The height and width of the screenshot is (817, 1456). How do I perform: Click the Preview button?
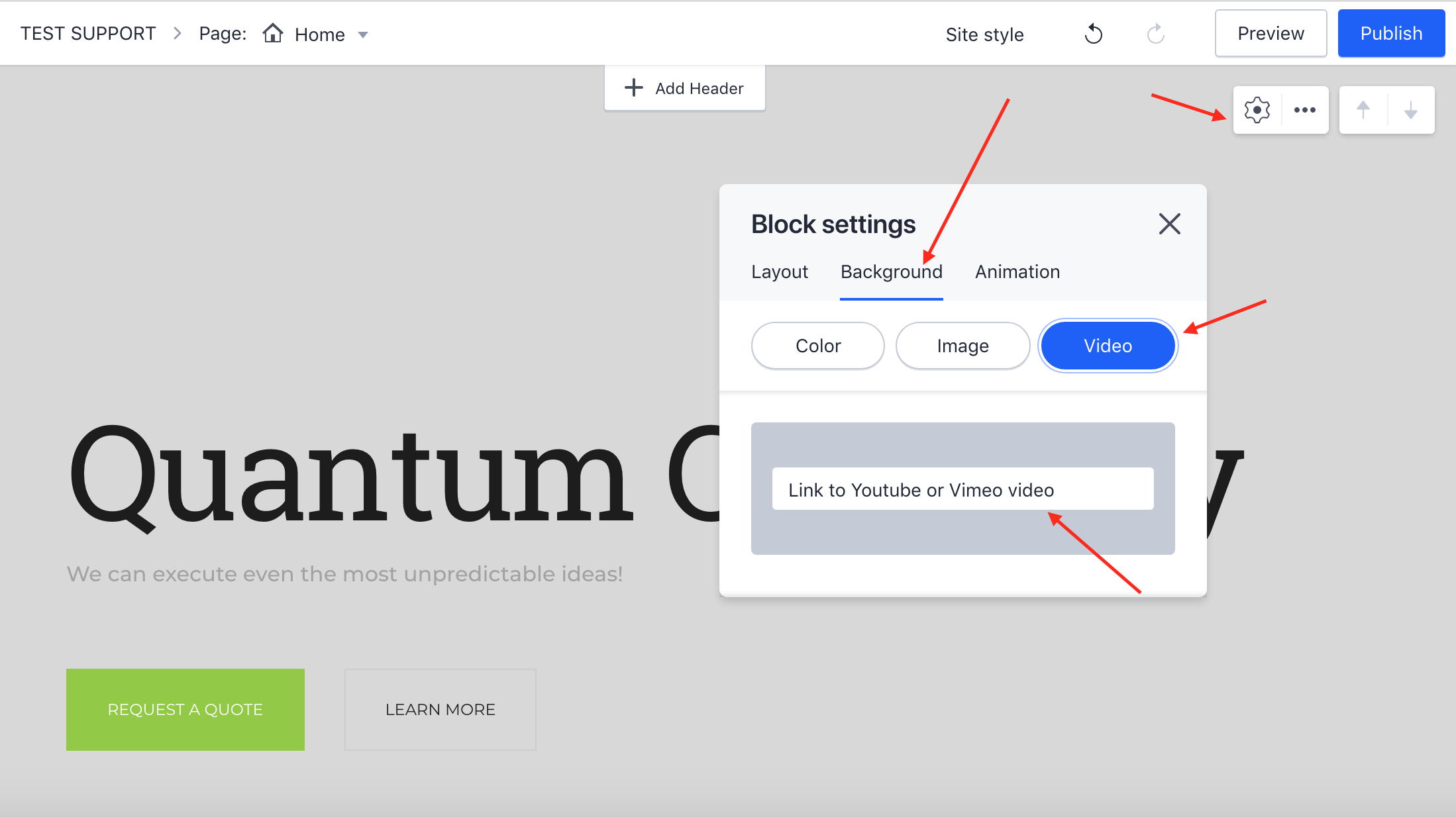click(1270, 33)
